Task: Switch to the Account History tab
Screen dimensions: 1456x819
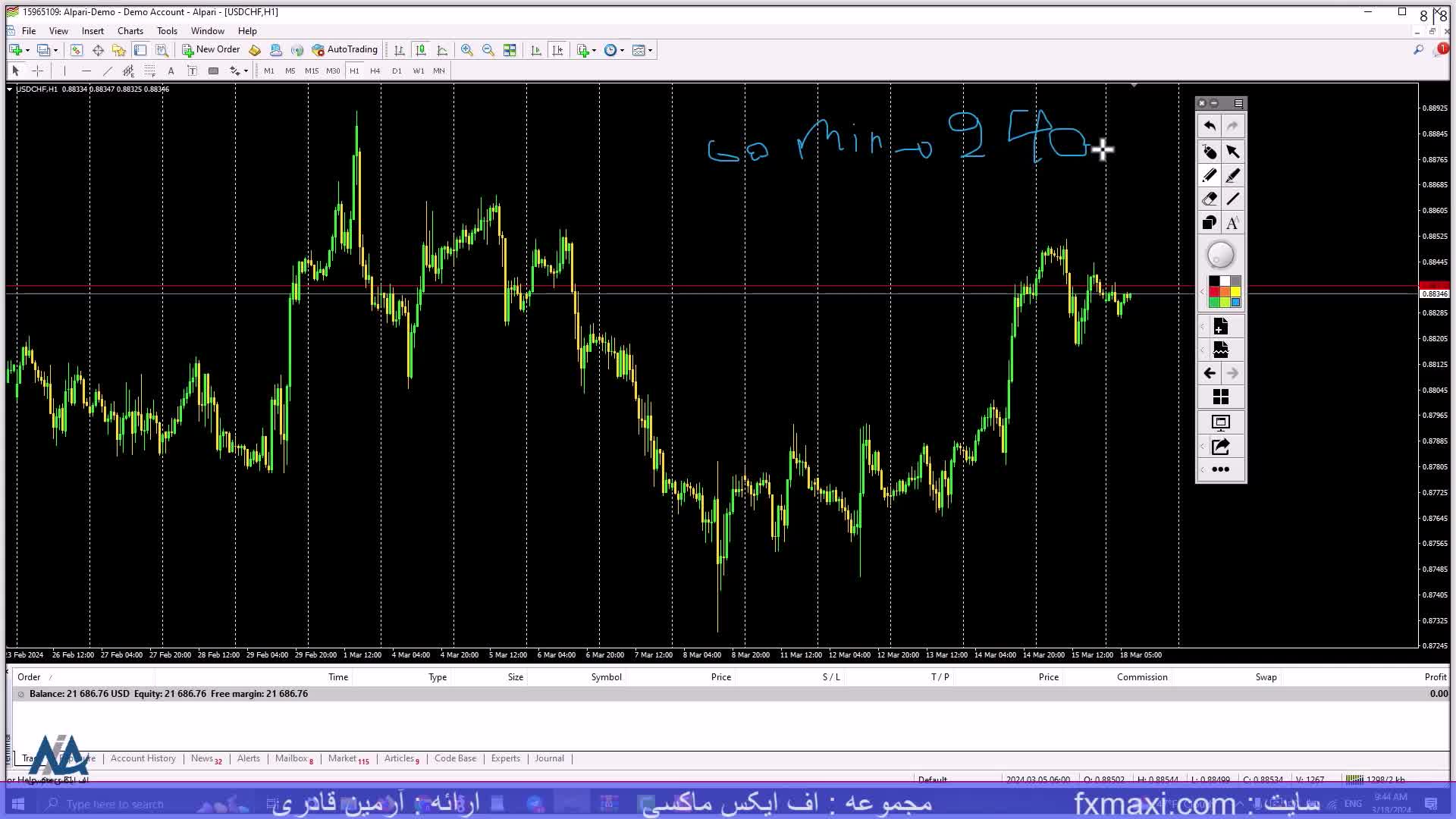Action: coord(143,758)
